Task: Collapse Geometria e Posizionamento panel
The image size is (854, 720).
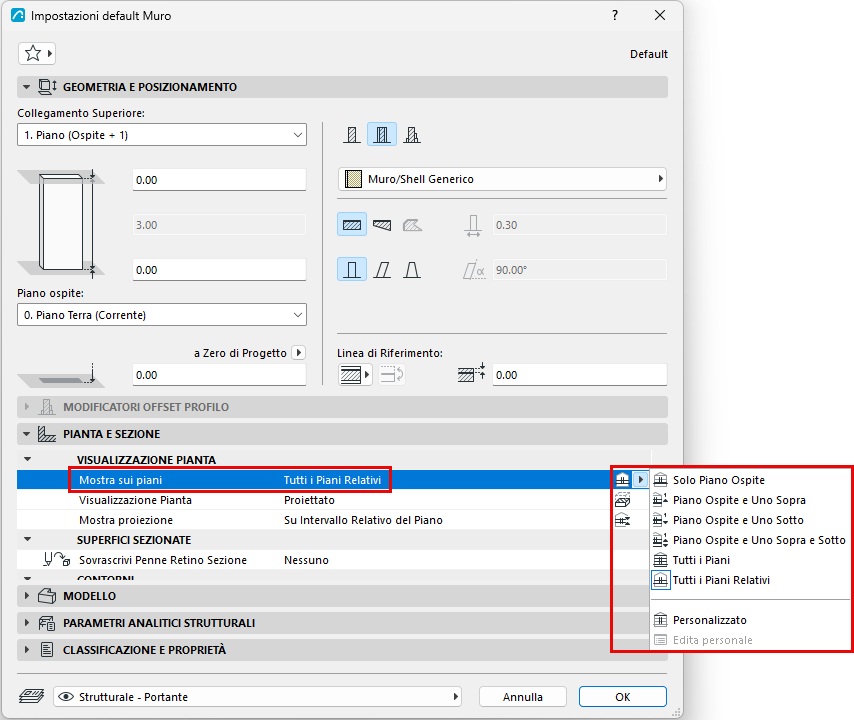Action: coord(26,87)
